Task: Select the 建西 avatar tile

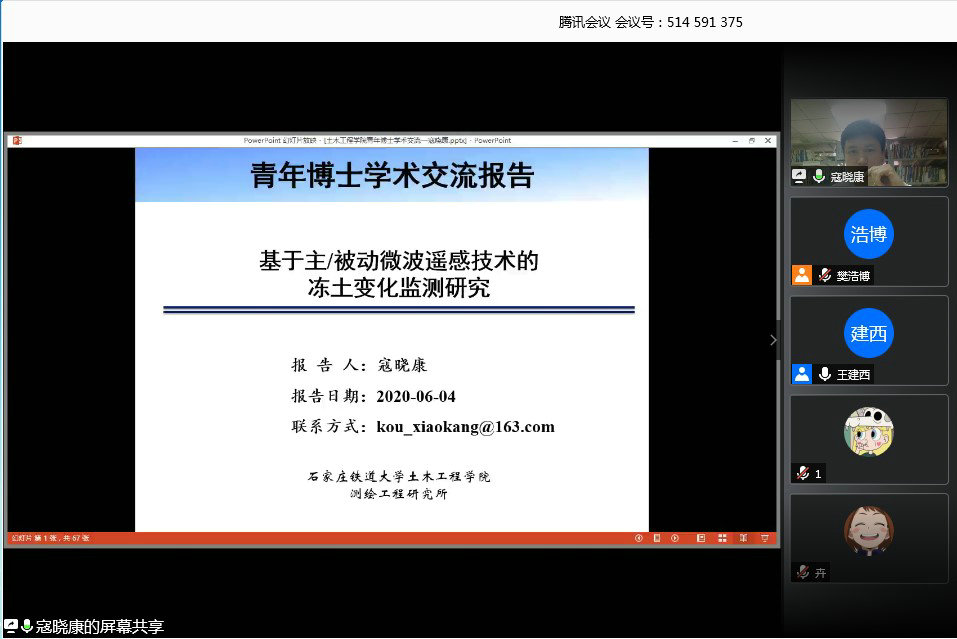Action: tap(868, 333)
